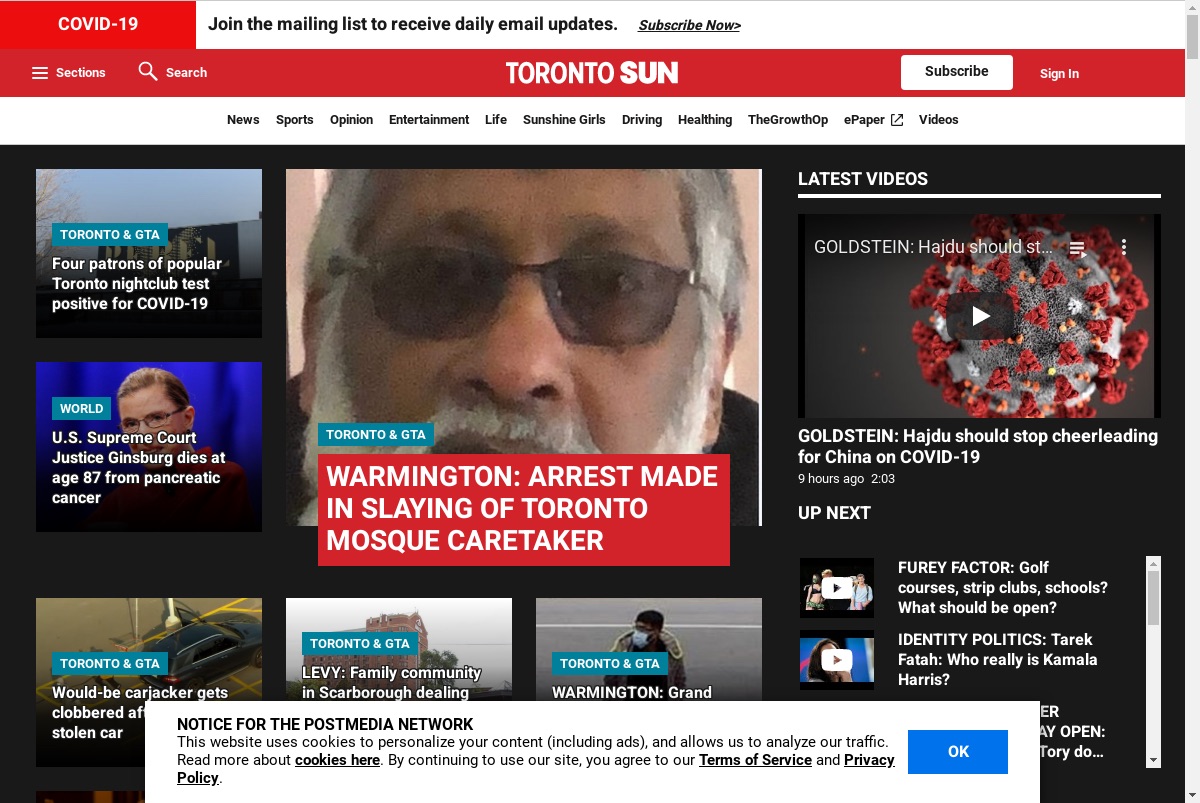The image size is (1200, 803).
Task: Open FUREY FACTOR golf courses video title
Action: click(x=1003, y=588)
